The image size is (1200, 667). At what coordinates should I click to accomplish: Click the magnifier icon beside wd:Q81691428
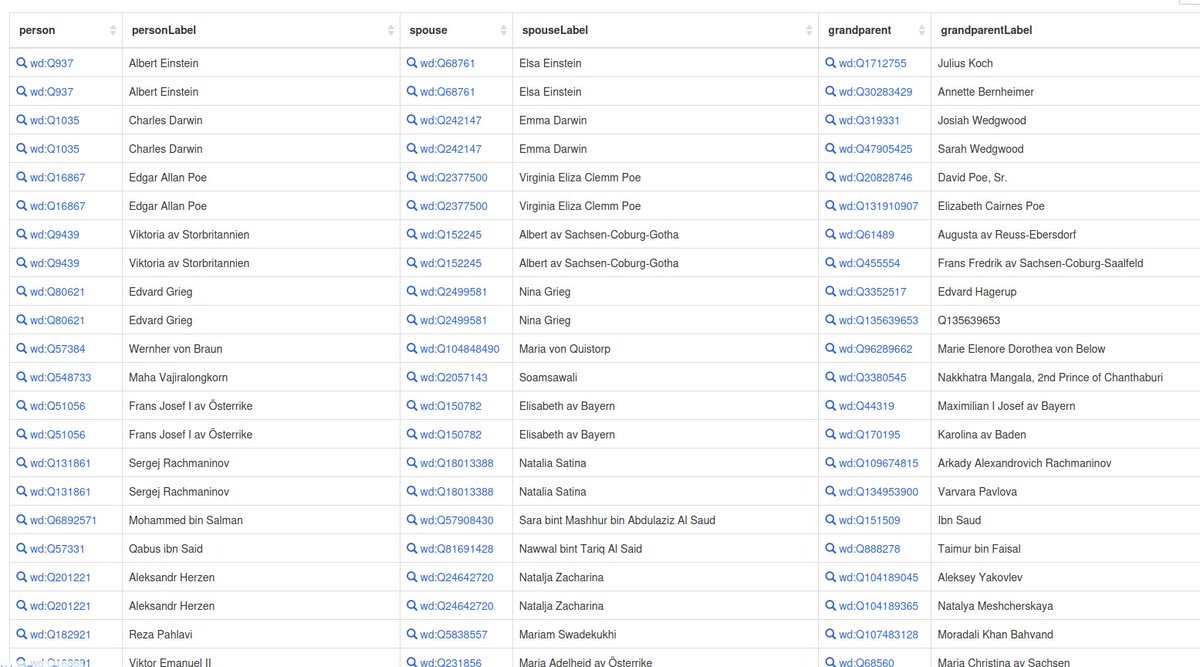click(411, 548)
